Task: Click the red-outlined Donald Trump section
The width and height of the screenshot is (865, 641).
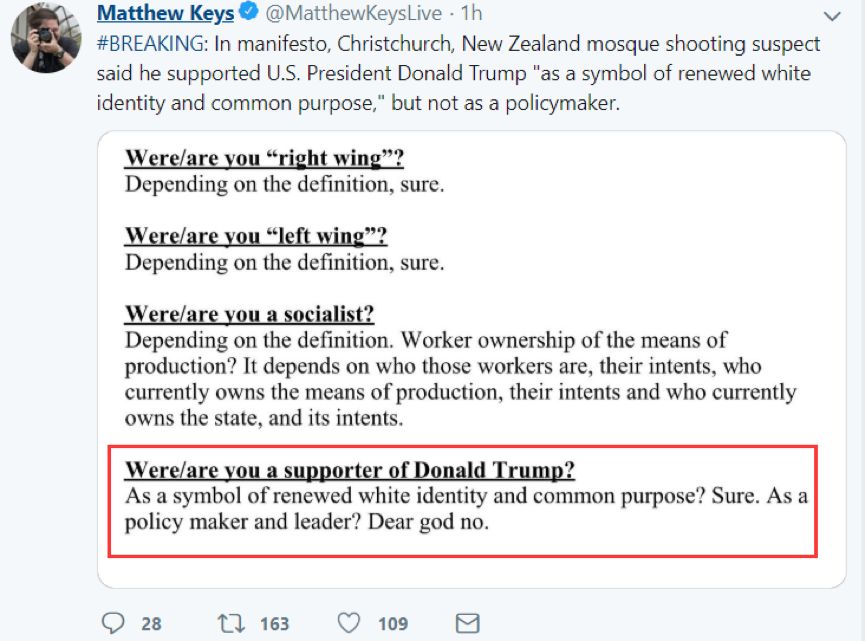Action: pyautogui.click(x=462, y=501)
